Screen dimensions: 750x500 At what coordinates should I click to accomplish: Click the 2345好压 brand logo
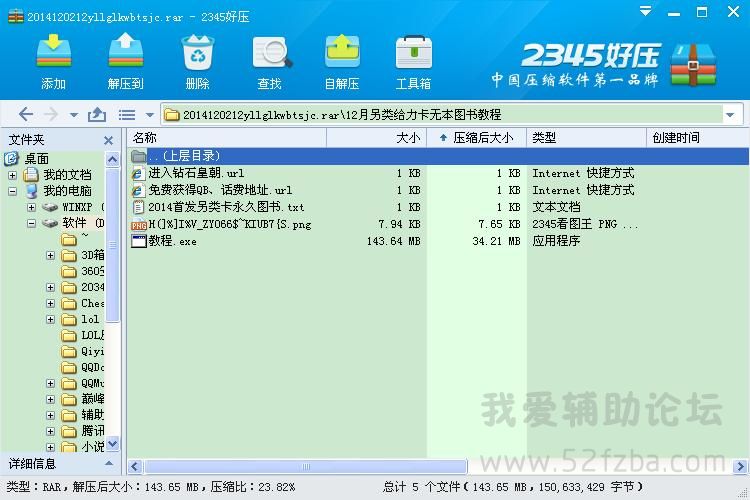(589, 56)
